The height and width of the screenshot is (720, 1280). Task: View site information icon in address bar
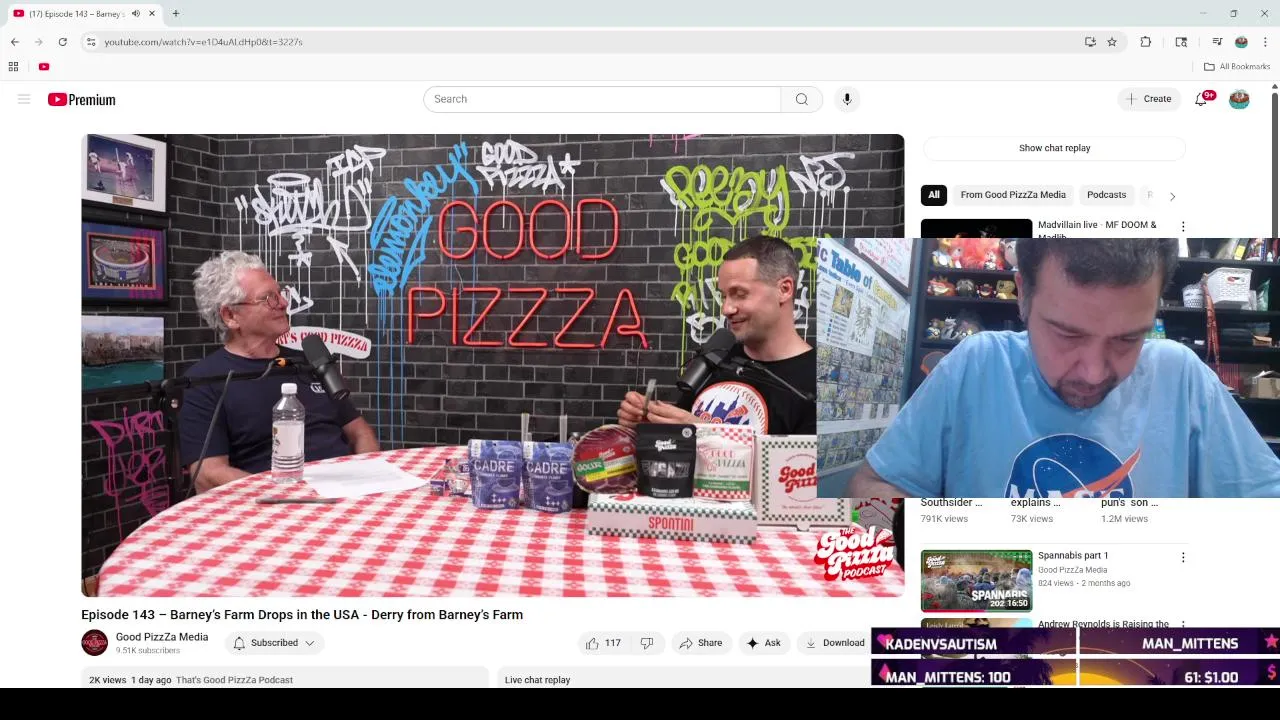point(91,42)
